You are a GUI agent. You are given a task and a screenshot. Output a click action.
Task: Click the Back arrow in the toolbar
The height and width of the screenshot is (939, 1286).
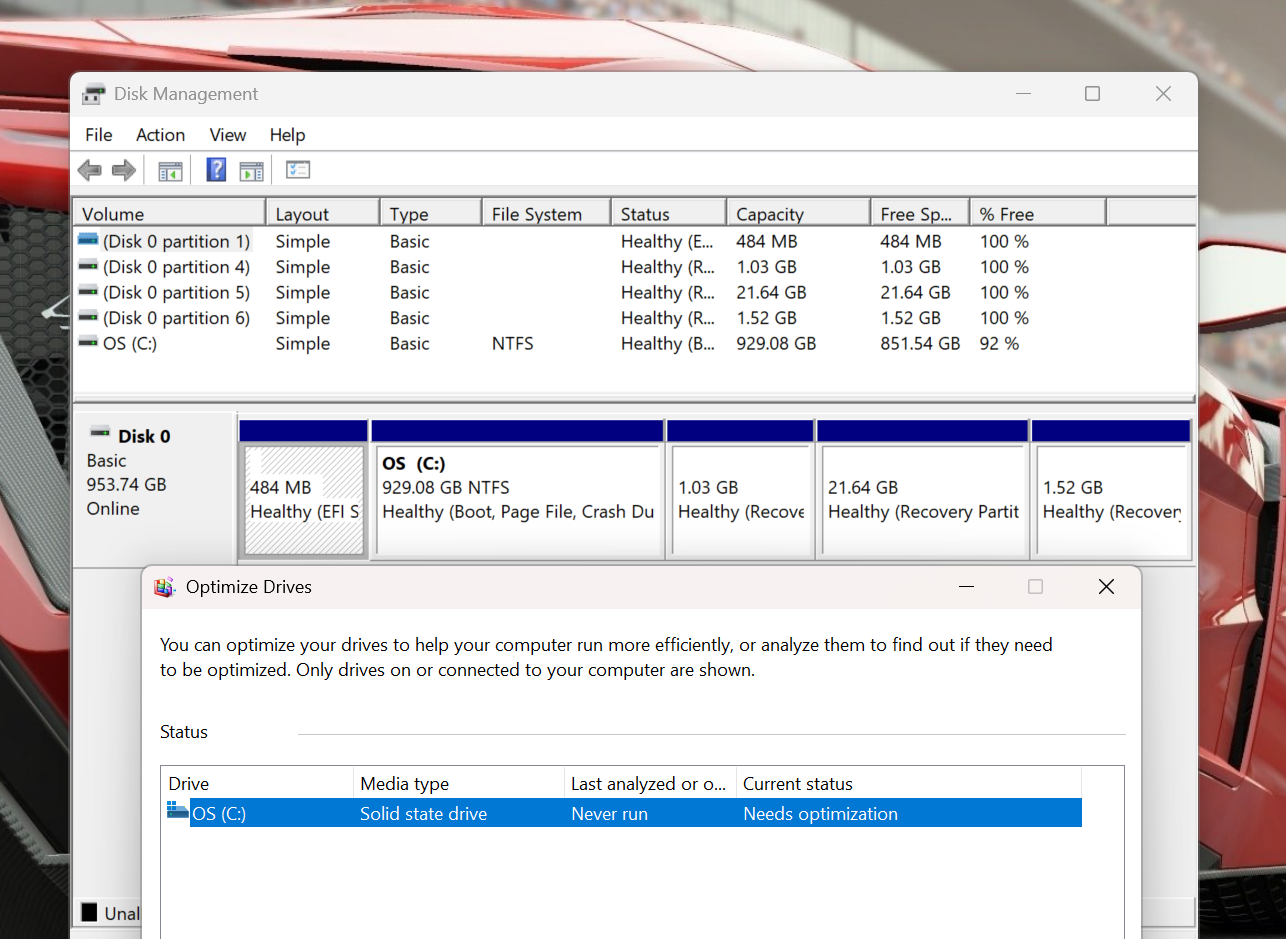90,171
